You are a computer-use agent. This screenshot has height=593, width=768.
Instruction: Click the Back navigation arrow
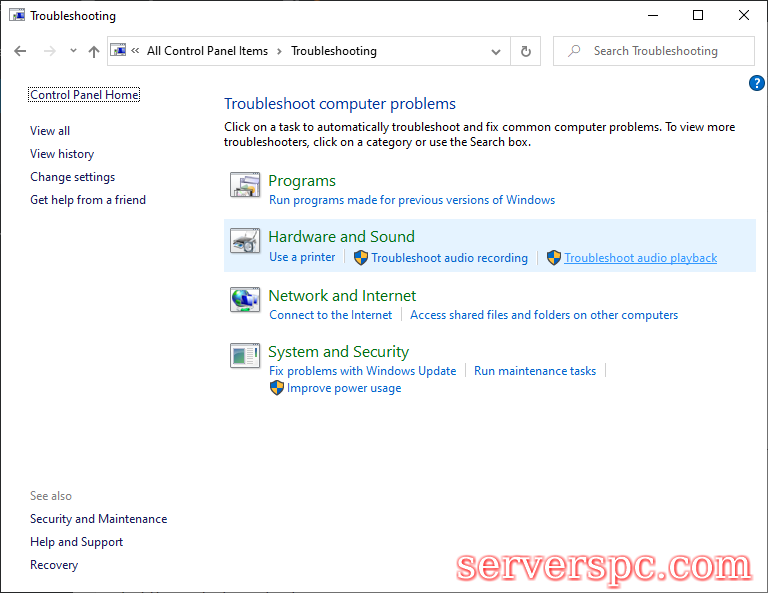click(20, 51)
